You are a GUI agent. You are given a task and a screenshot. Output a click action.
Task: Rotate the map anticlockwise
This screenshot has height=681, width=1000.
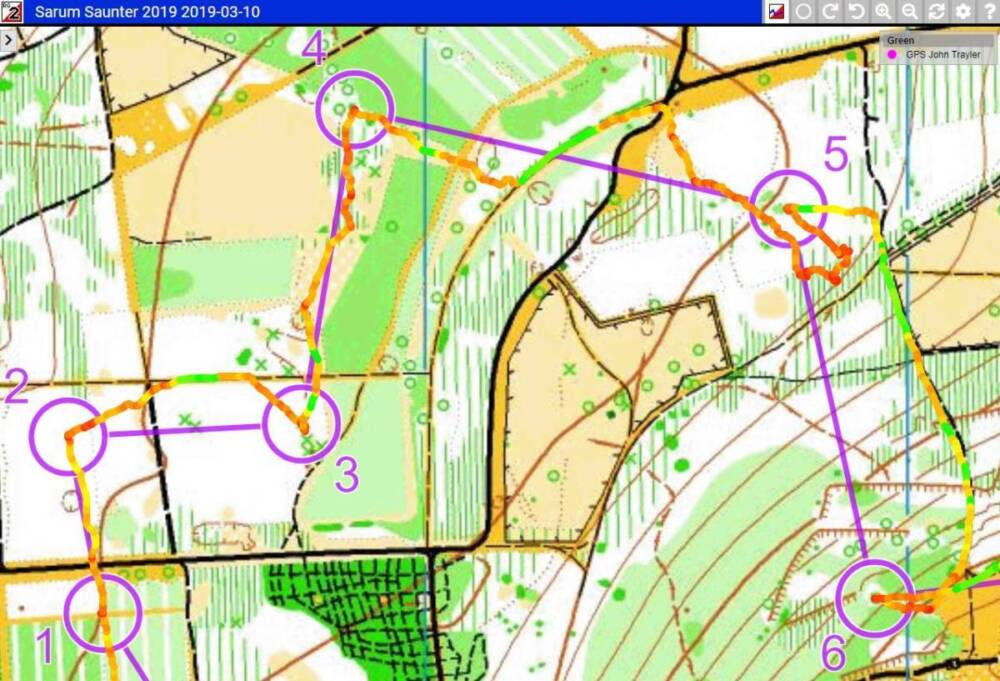(x=856, y=12)
